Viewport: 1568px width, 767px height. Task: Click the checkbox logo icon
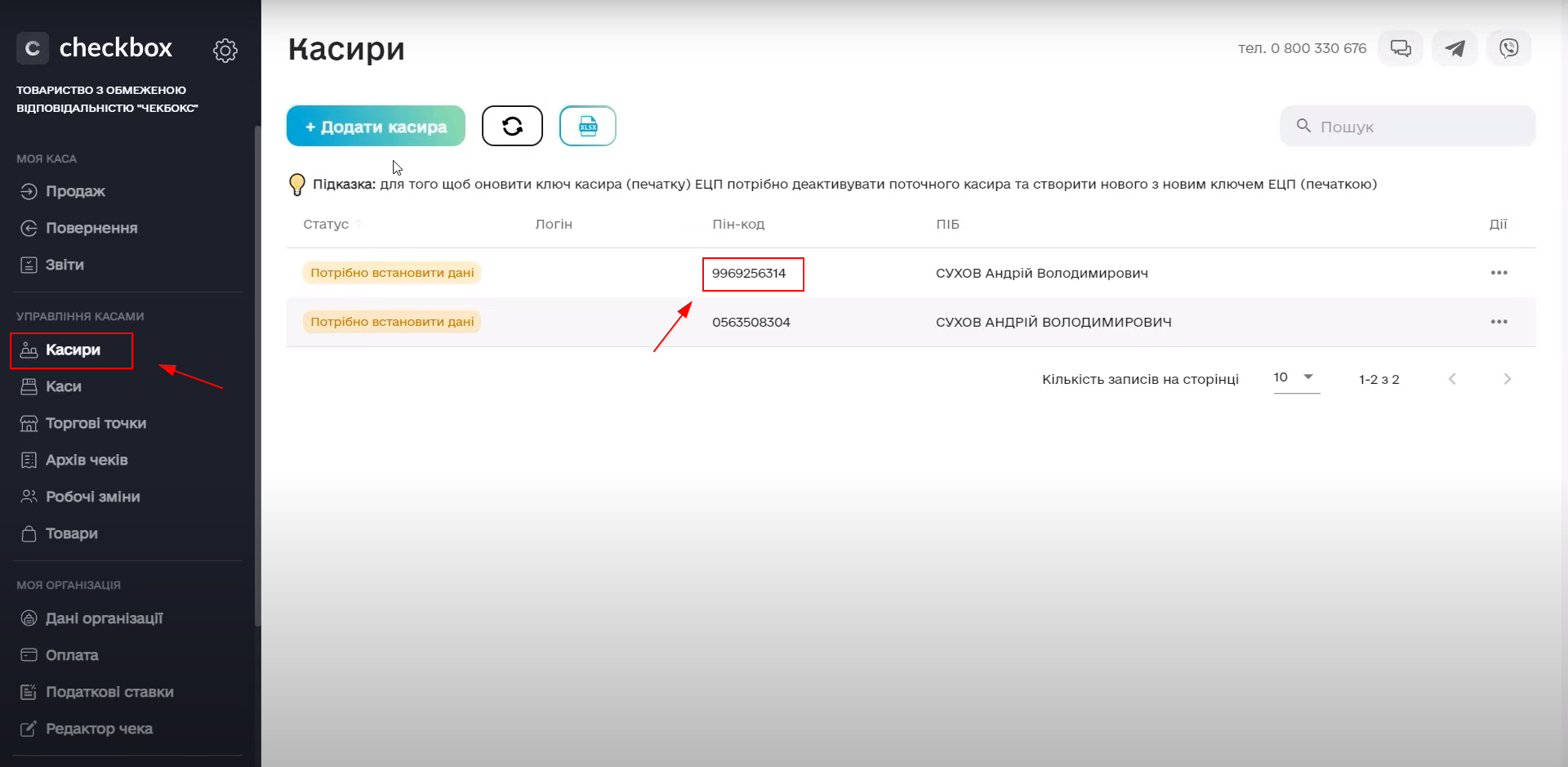[x=33, y=48]
